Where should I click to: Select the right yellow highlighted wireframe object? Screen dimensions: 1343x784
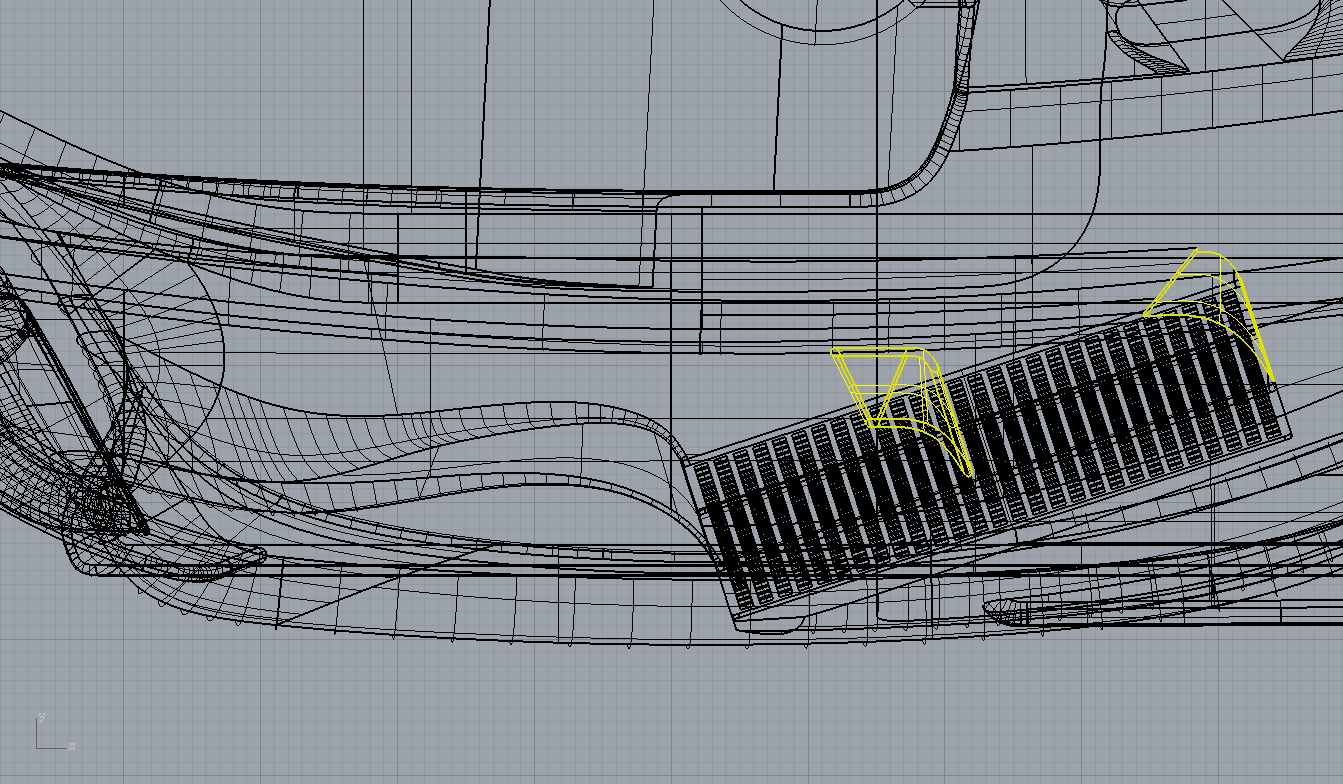1209,316
